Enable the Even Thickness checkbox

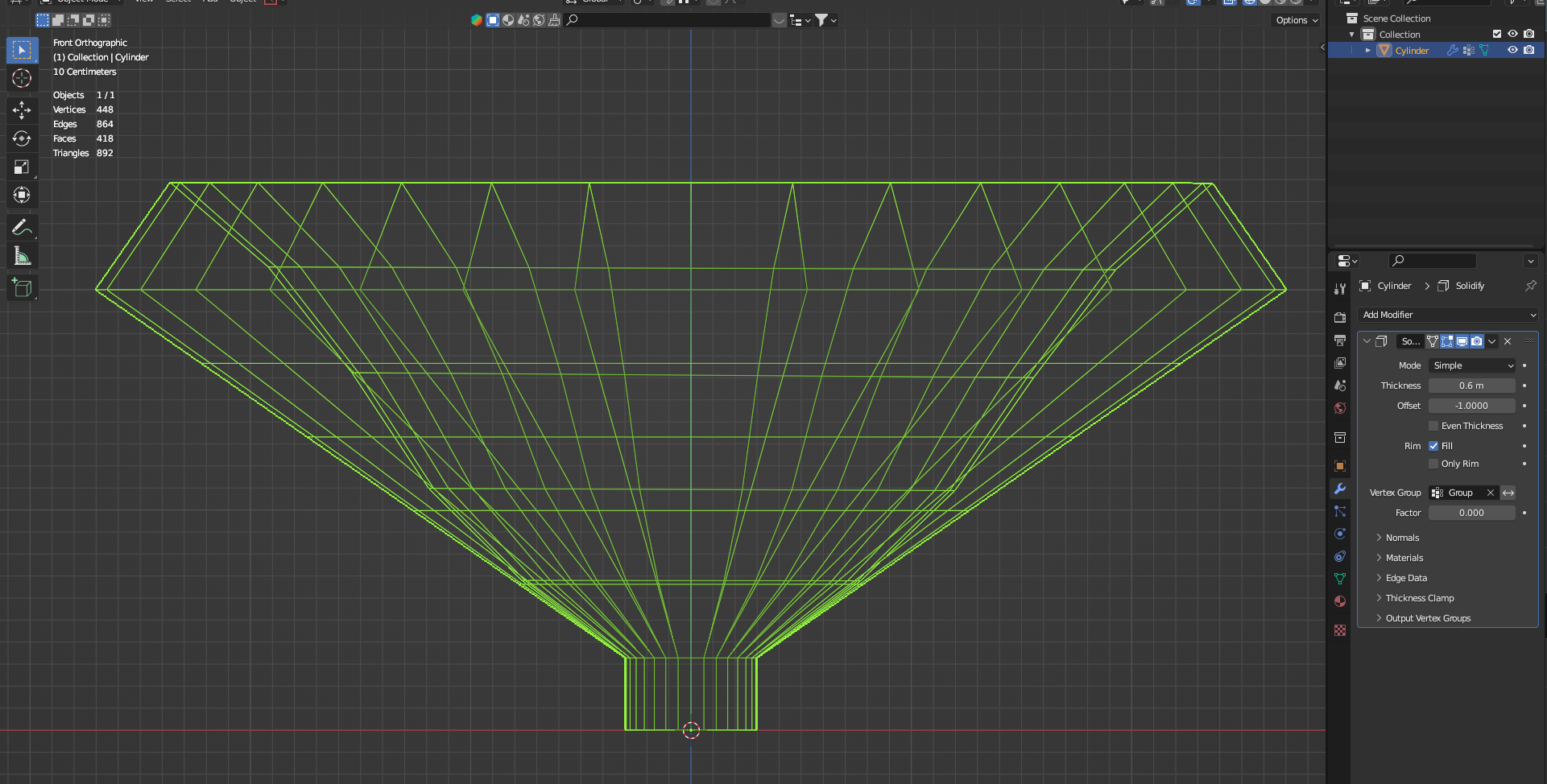coord(1433,426)
